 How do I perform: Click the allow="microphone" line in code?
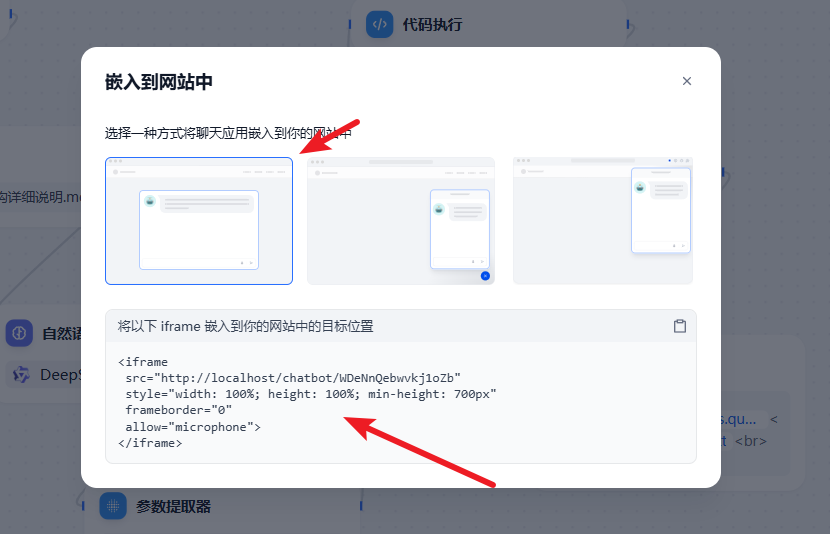(192, 427)
